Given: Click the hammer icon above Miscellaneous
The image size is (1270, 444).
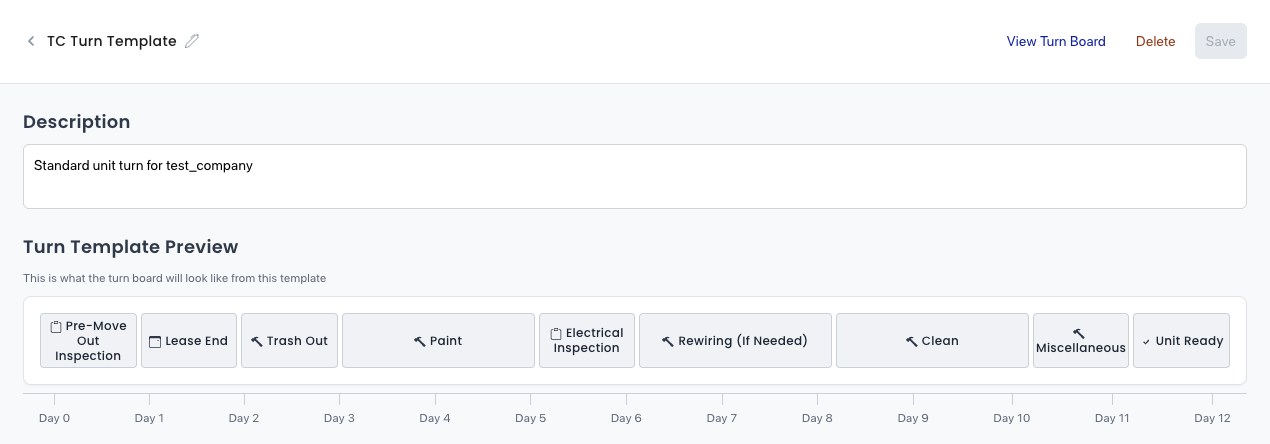Looking at the screenshot, I should (1079, 333).
